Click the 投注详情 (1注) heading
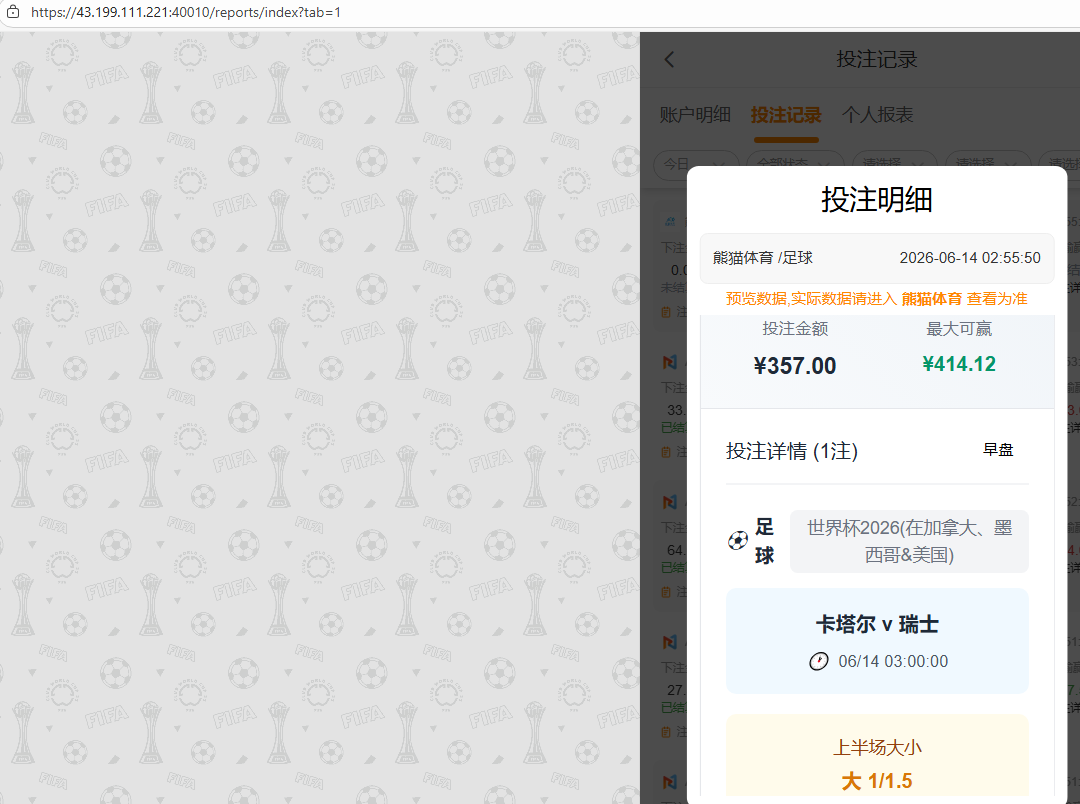Screen dimensions: 1080x804 point(791,451)
